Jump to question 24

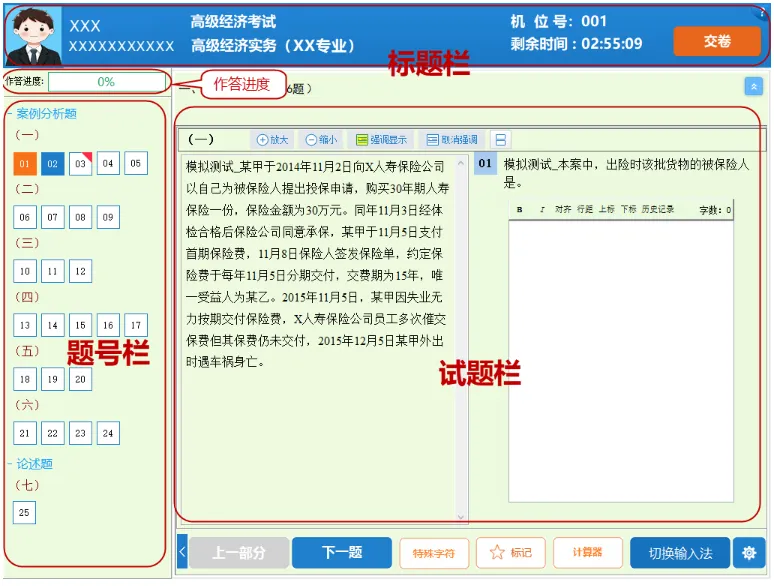click(108, 433)
